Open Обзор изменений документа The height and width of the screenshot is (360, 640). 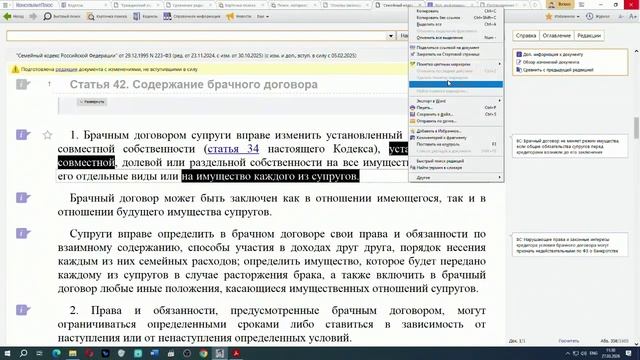pos(547,62)
